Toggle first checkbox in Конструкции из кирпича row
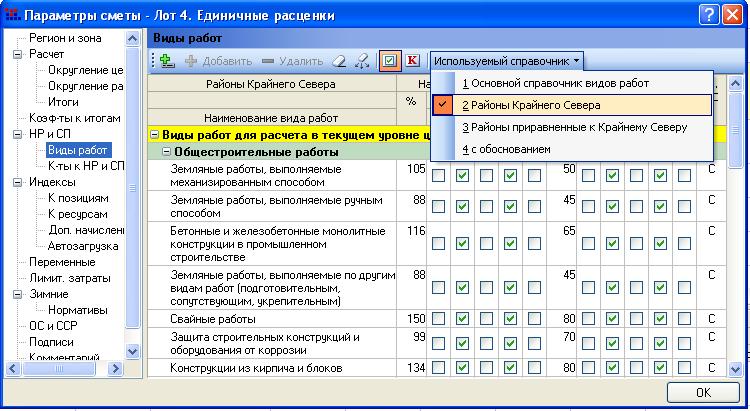This screenshot has height=411, width=750. click(x=438, y=366)
